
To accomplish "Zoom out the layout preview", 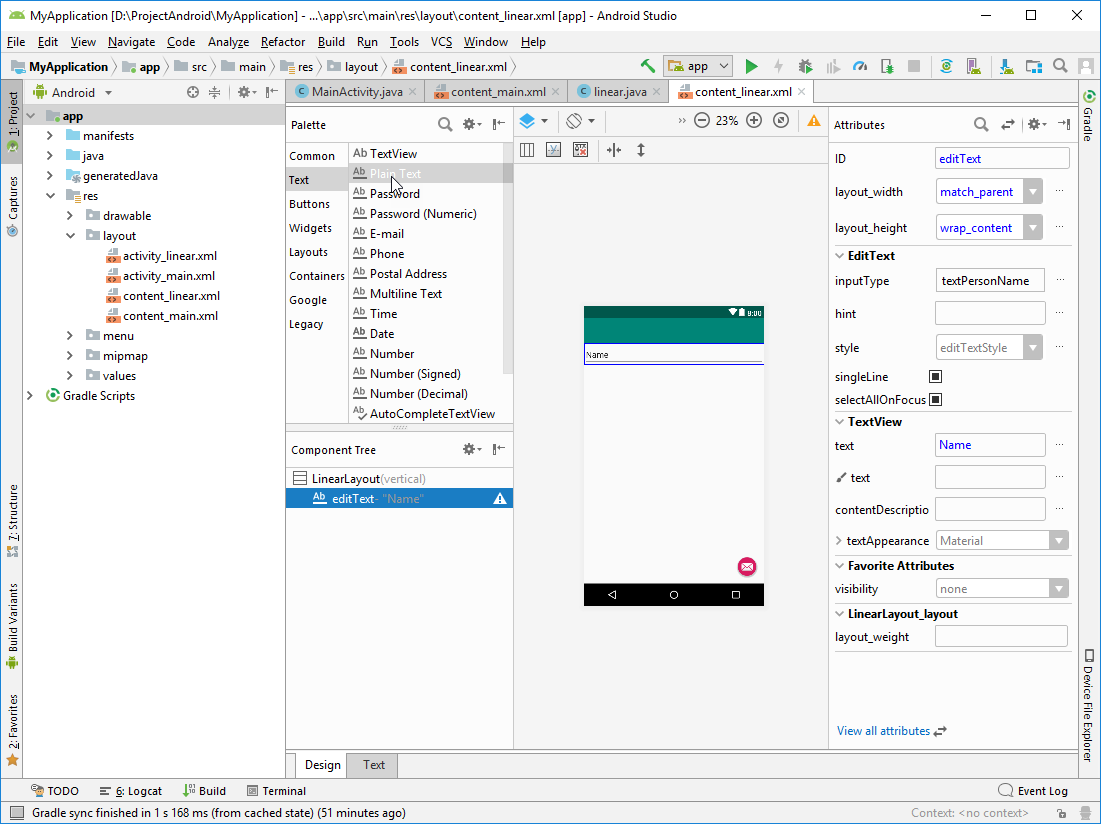I will pyautogui.click(x=701, y=121).
